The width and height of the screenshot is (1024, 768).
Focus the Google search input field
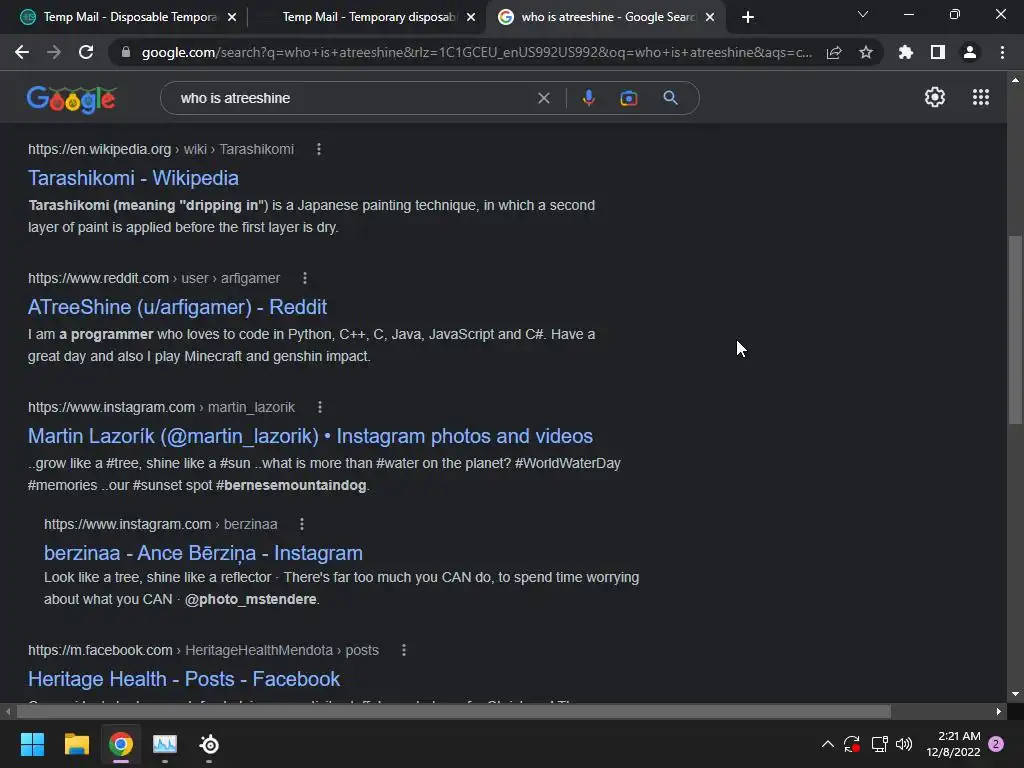coord(353,98)
